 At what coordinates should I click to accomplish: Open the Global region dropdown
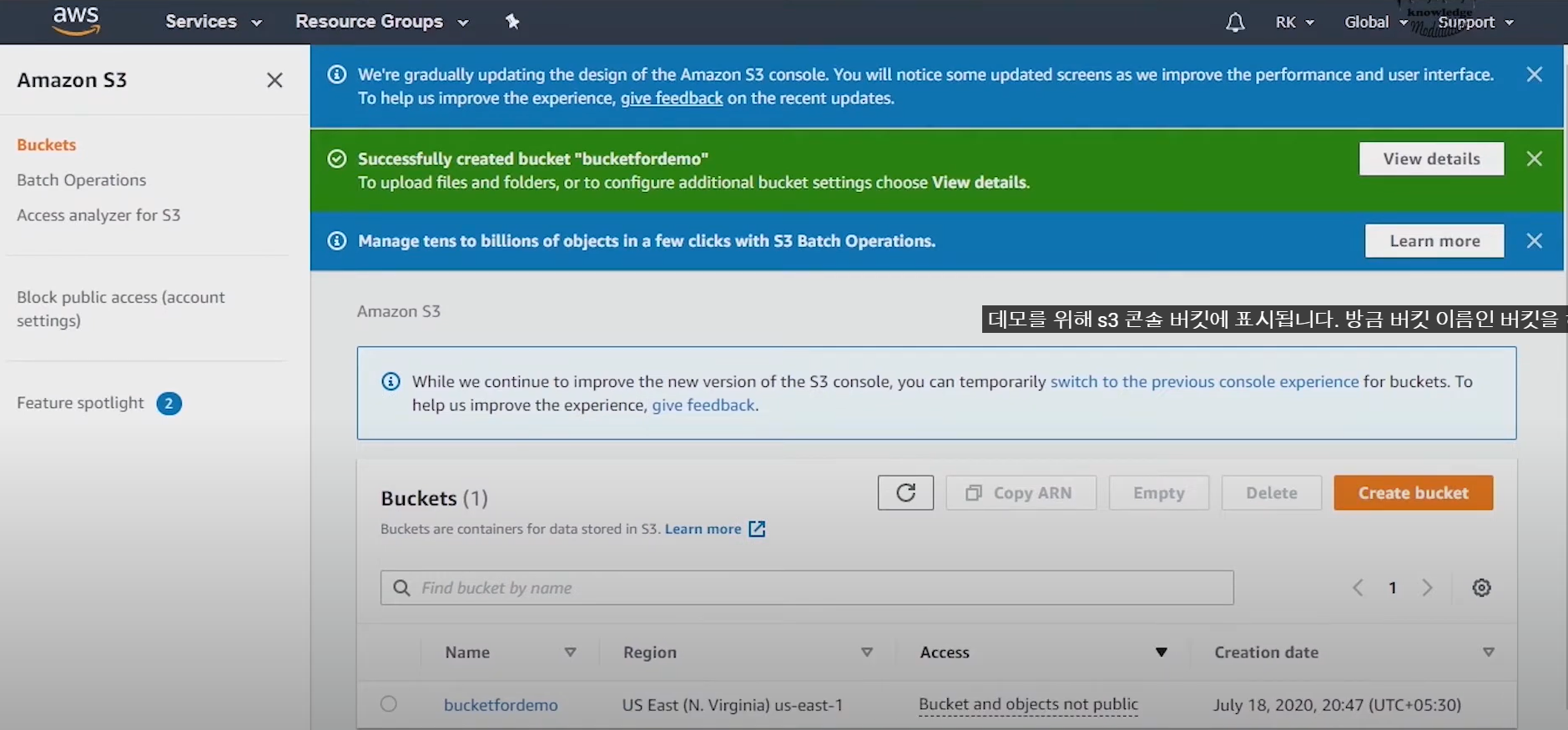point(1375,23)
